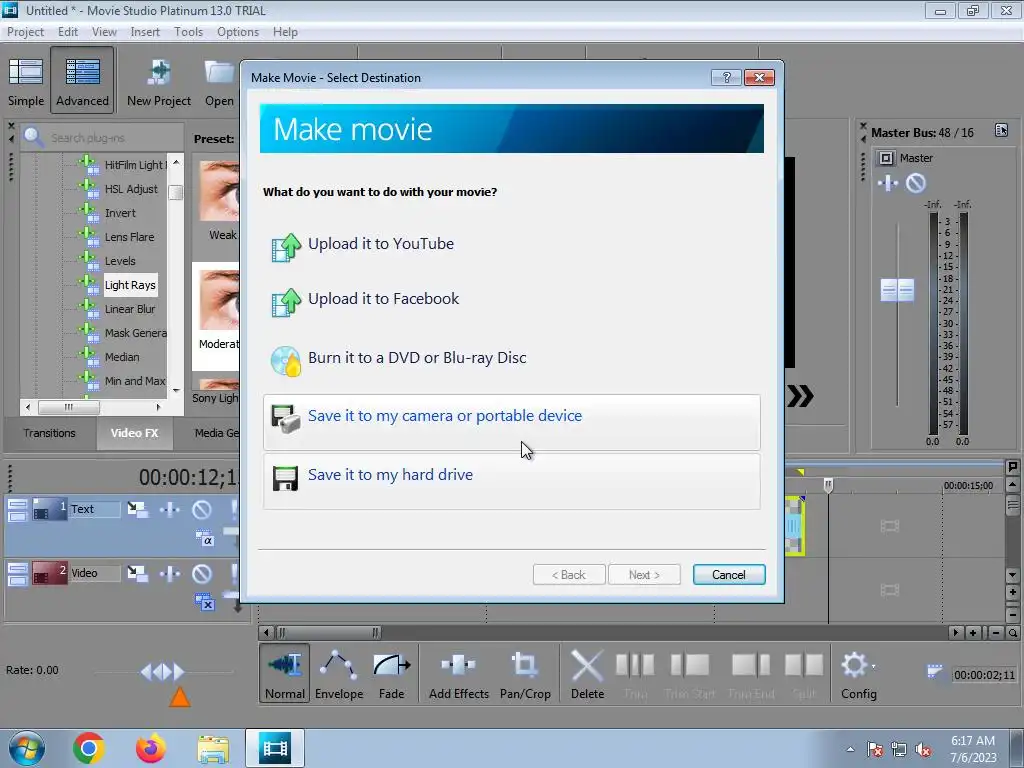The width and height of the screenshot is (1024, 768).
Task: Open Google Chrome from taskbar
Action: [x=89, y=748]
